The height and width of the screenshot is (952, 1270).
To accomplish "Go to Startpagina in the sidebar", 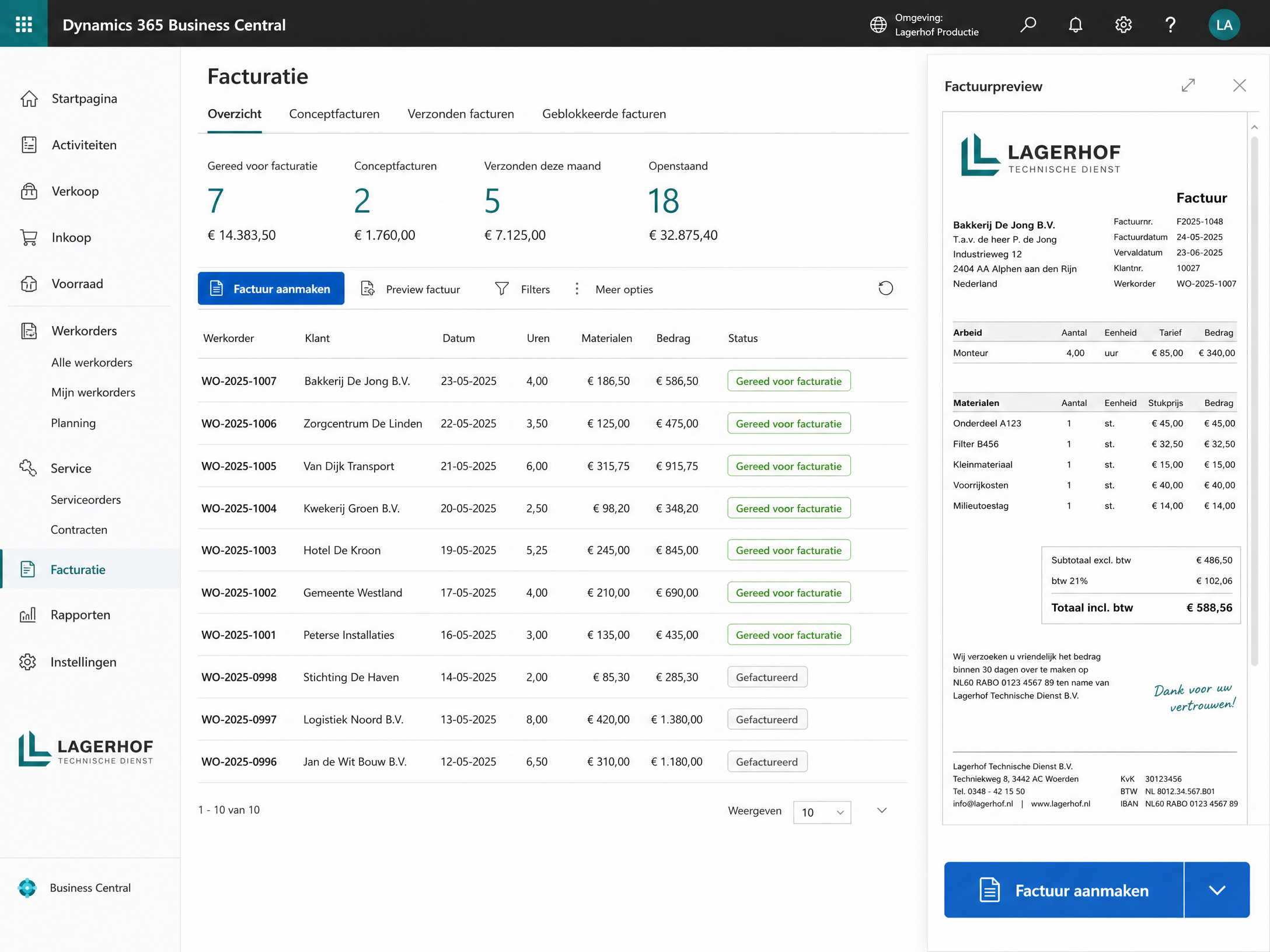I will (x=69, y=99).
